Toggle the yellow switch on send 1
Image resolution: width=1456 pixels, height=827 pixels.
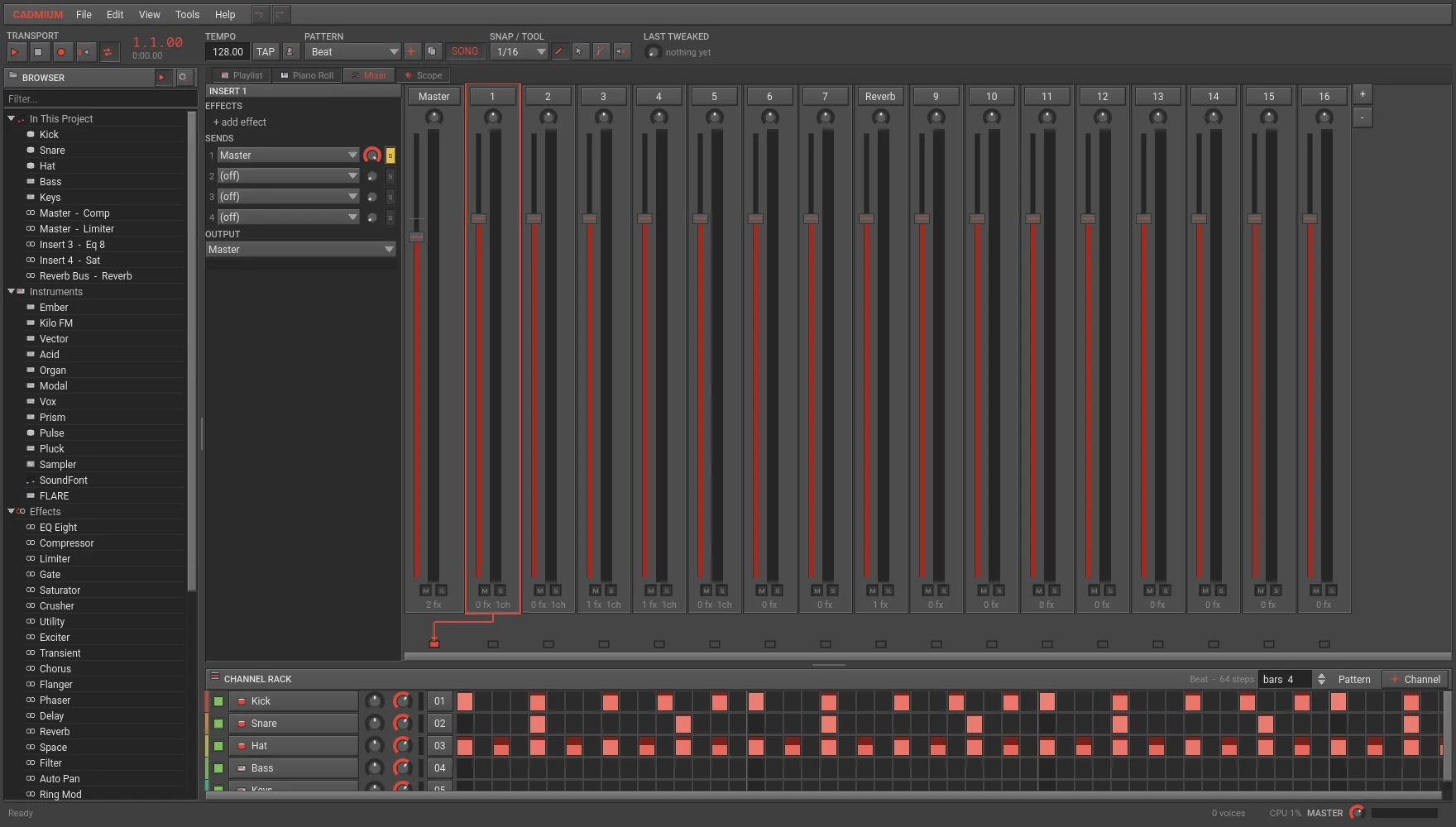390,155
